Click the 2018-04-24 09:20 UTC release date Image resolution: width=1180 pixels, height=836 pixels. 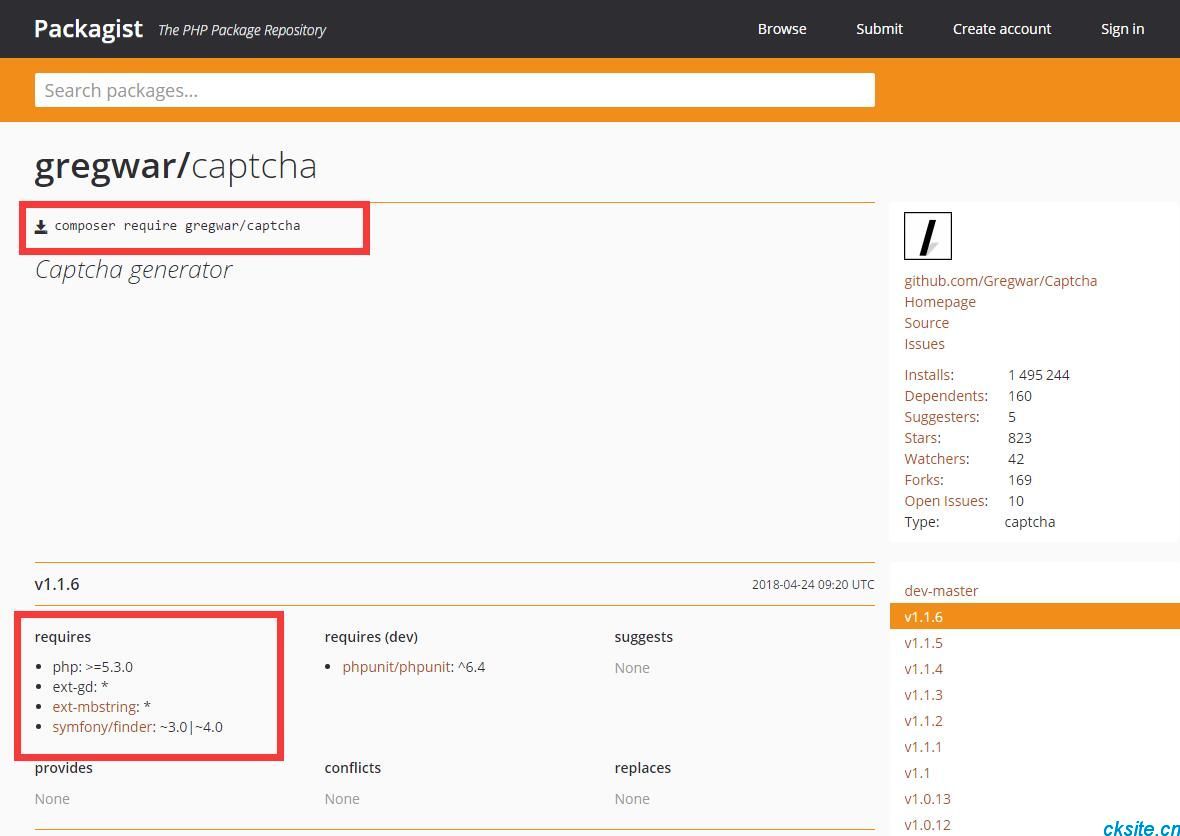813,584
